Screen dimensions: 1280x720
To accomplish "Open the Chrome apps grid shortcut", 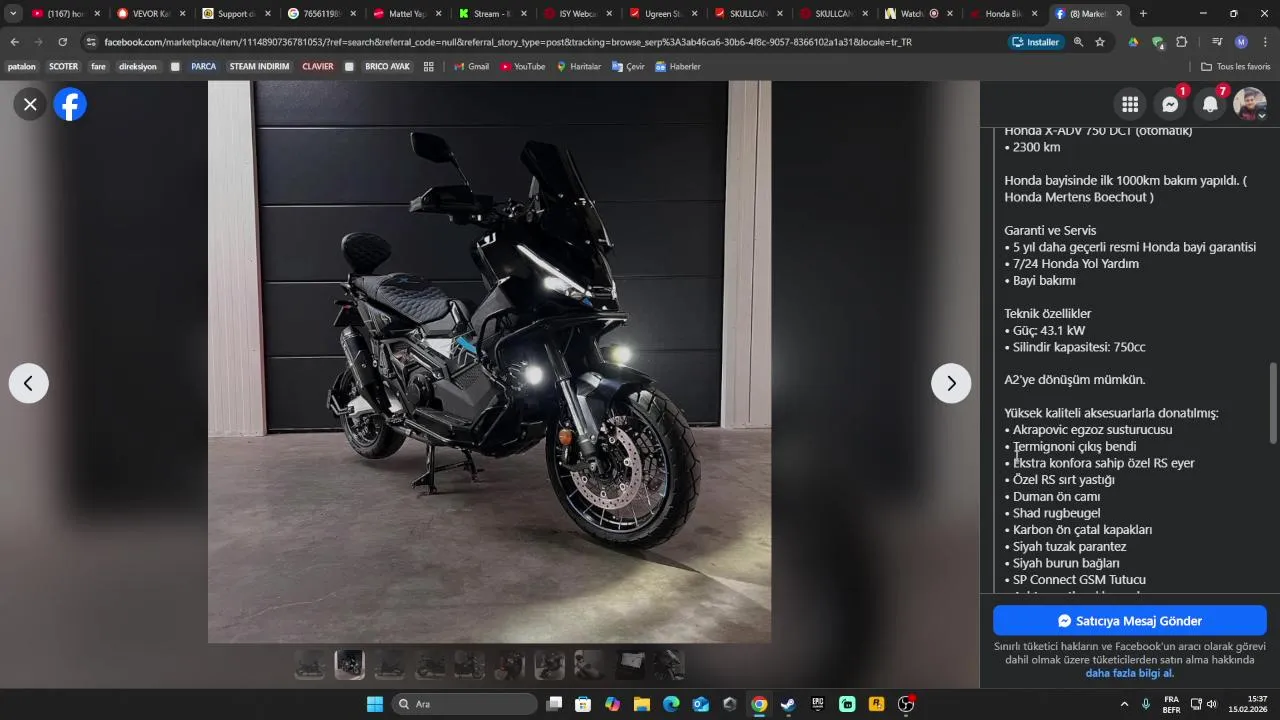I will coord(429,66).
